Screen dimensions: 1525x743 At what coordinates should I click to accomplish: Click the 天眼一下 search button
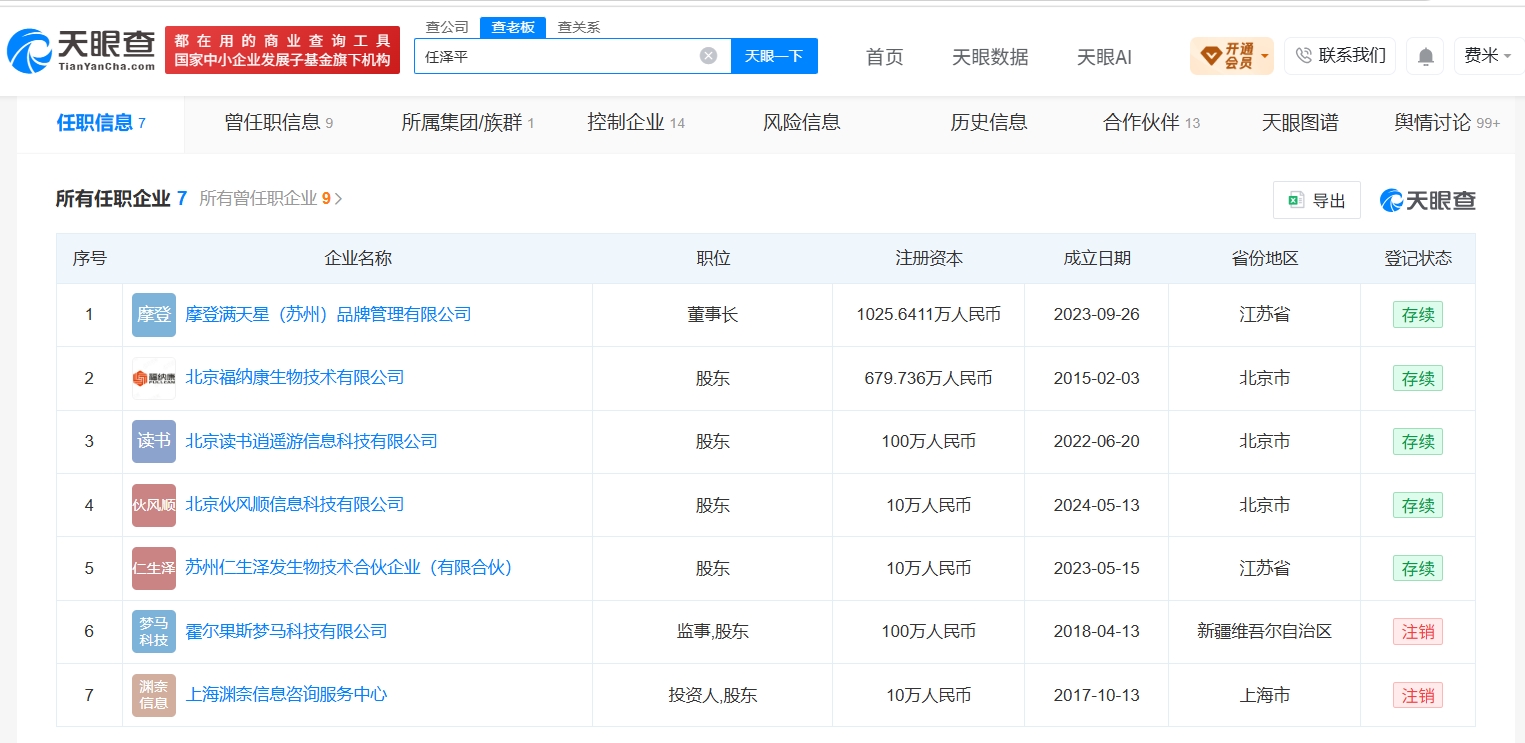pos(774,56)
